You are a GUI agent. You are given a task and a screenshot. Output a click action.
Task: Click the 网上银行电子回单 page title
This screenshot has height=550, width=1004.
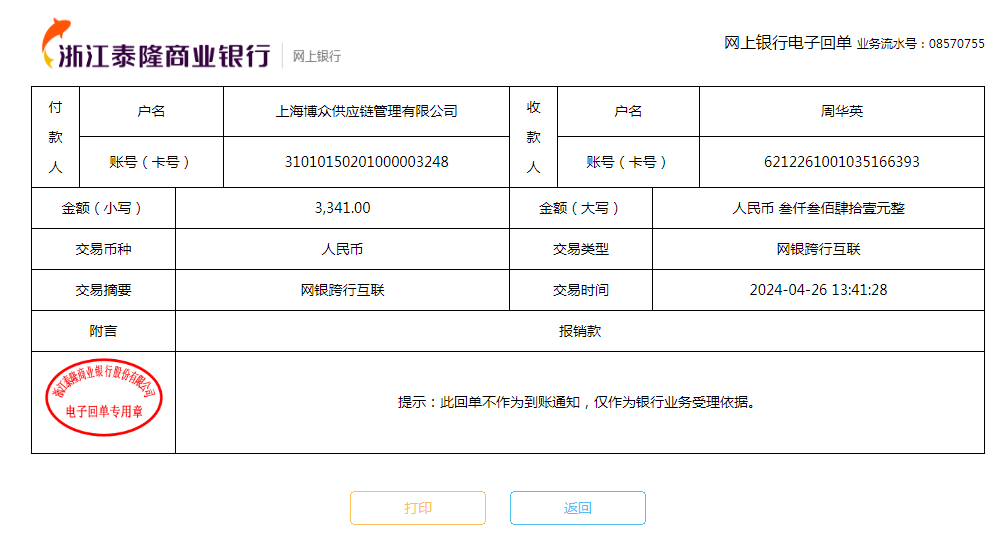click(x=787, y=43)
